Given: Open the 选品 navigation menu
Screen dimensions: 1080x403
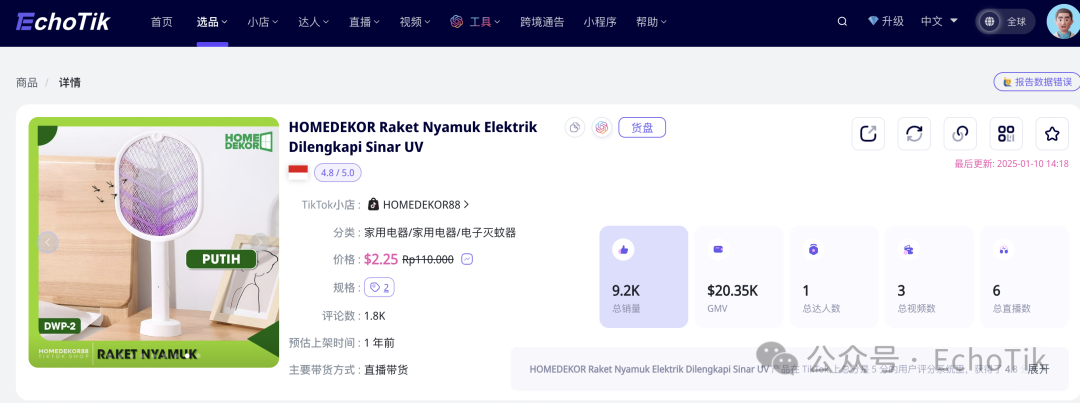Looking at the screenshot, I should pyautogui.click(x=212, y=21).
